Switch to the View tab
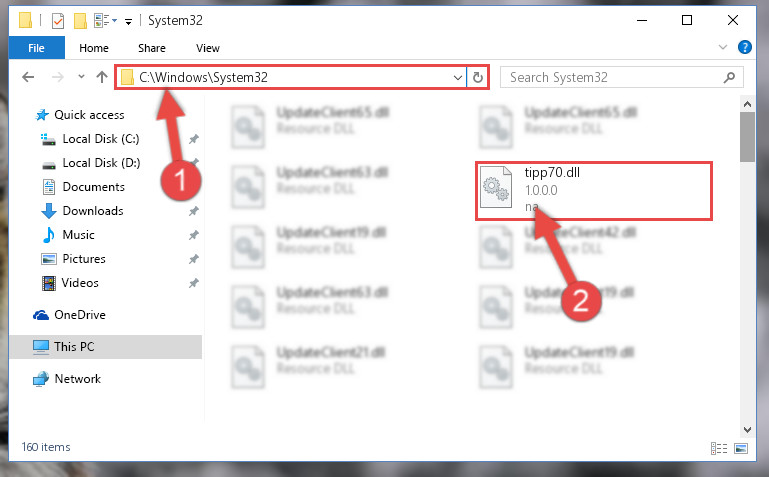The height and width of the screenshot is (477, 769). 208,48
